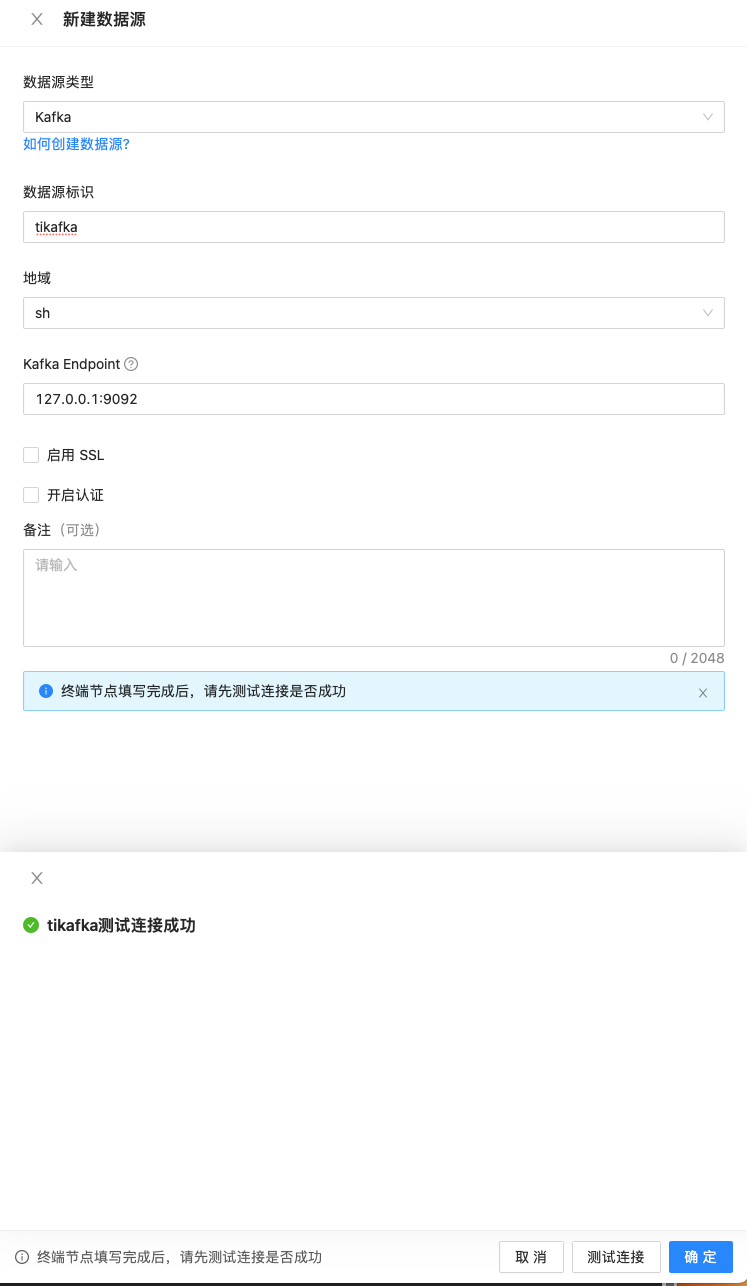Click the Kafka Endpoint label text
Viewport: 747px width, 1286px height.
pyautogui.click(x=71, y=364)
